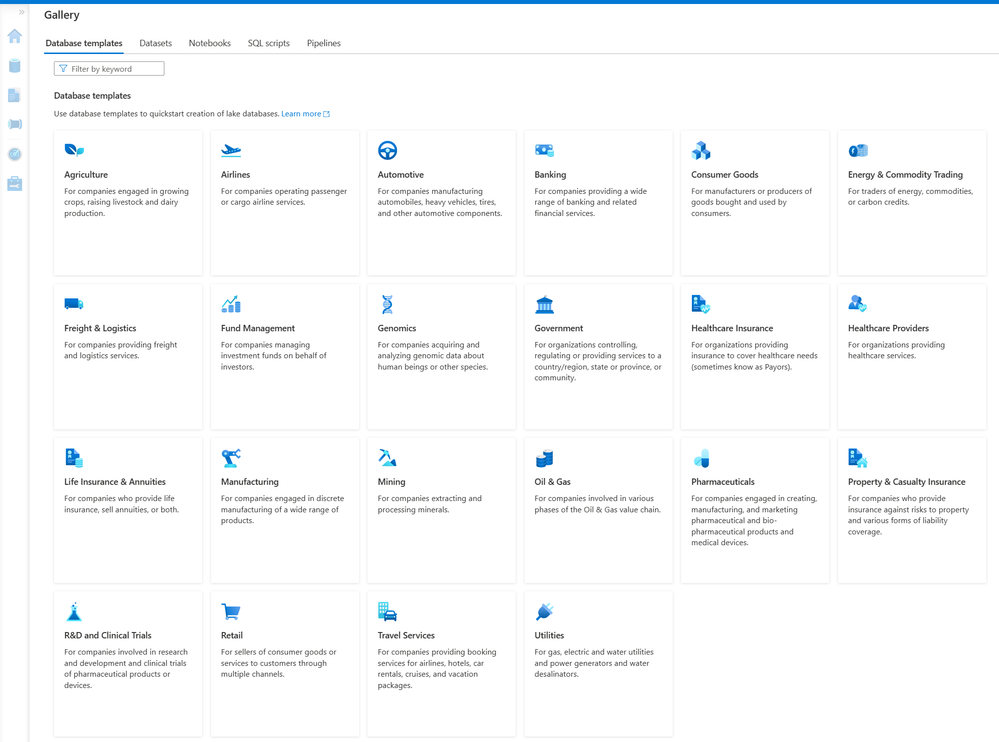Screen dimensions: 999x742
Task: Open the Develop hub document icon
Action: [15, 96]
